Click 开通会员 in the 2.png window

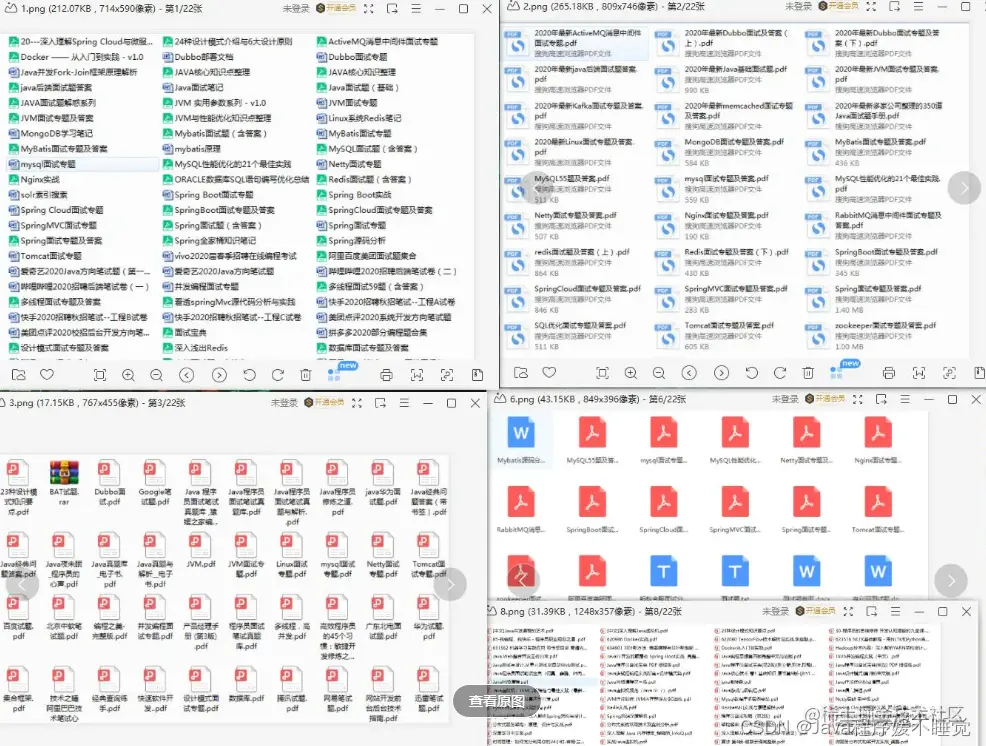point(838,6)
